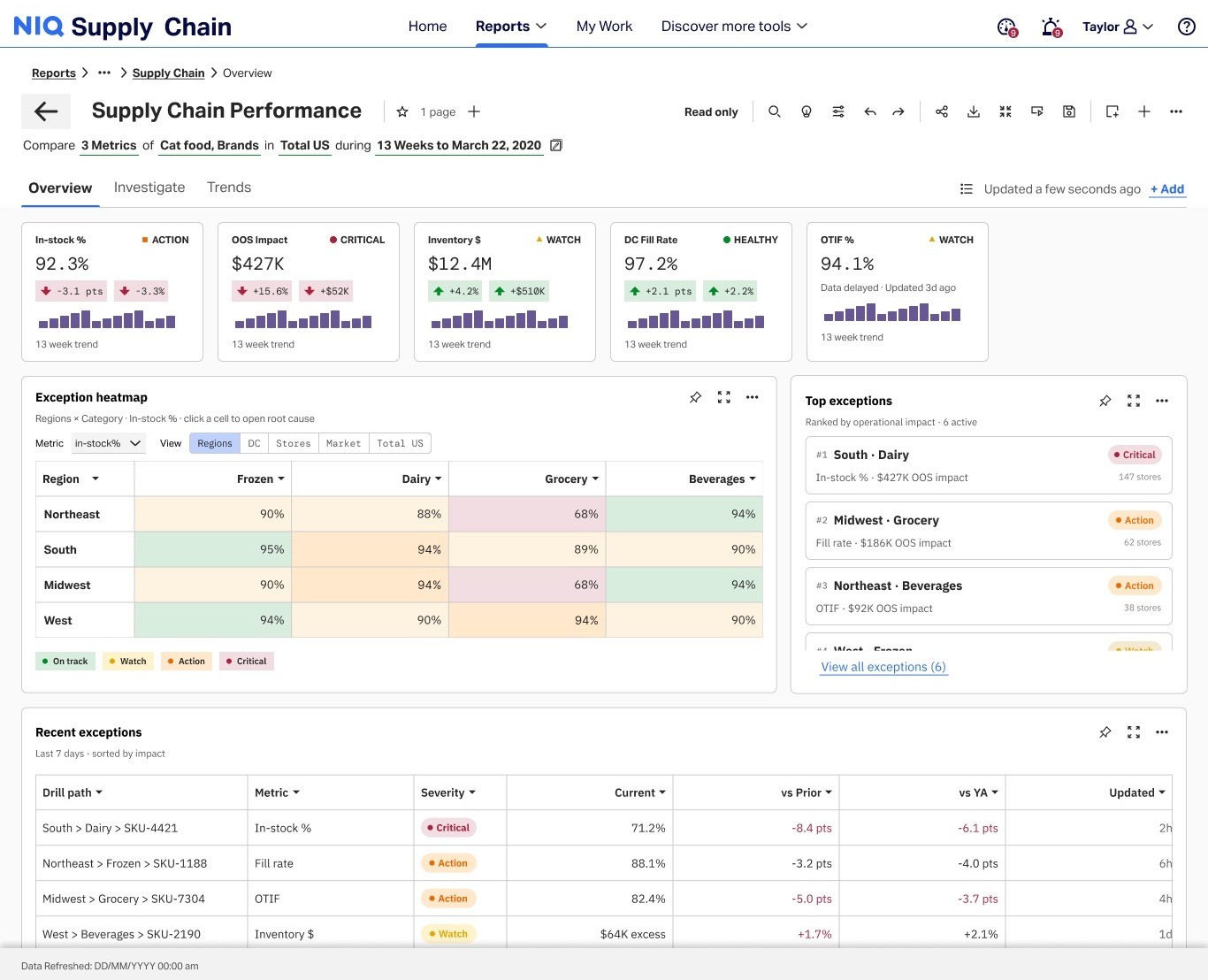
Task: Select the Regions view toggle
Action: pos(215,443)
